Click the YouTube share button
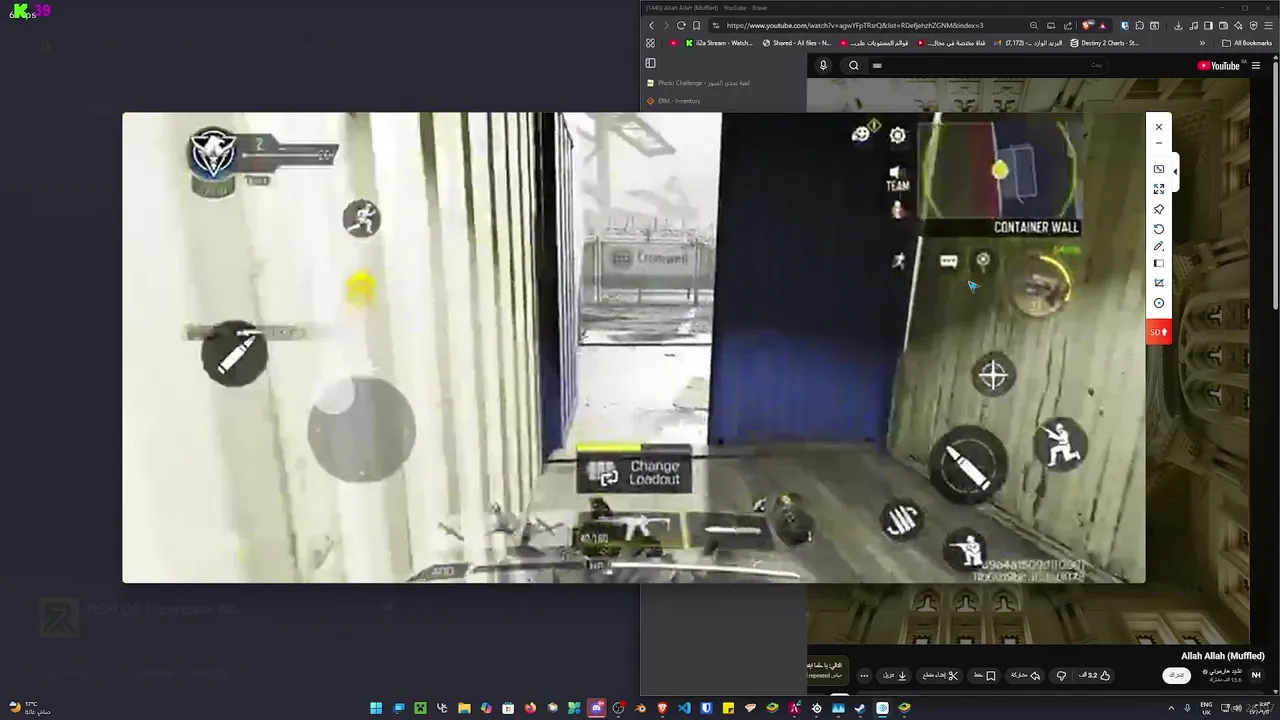1280x720 pixels. point(1023,675)
